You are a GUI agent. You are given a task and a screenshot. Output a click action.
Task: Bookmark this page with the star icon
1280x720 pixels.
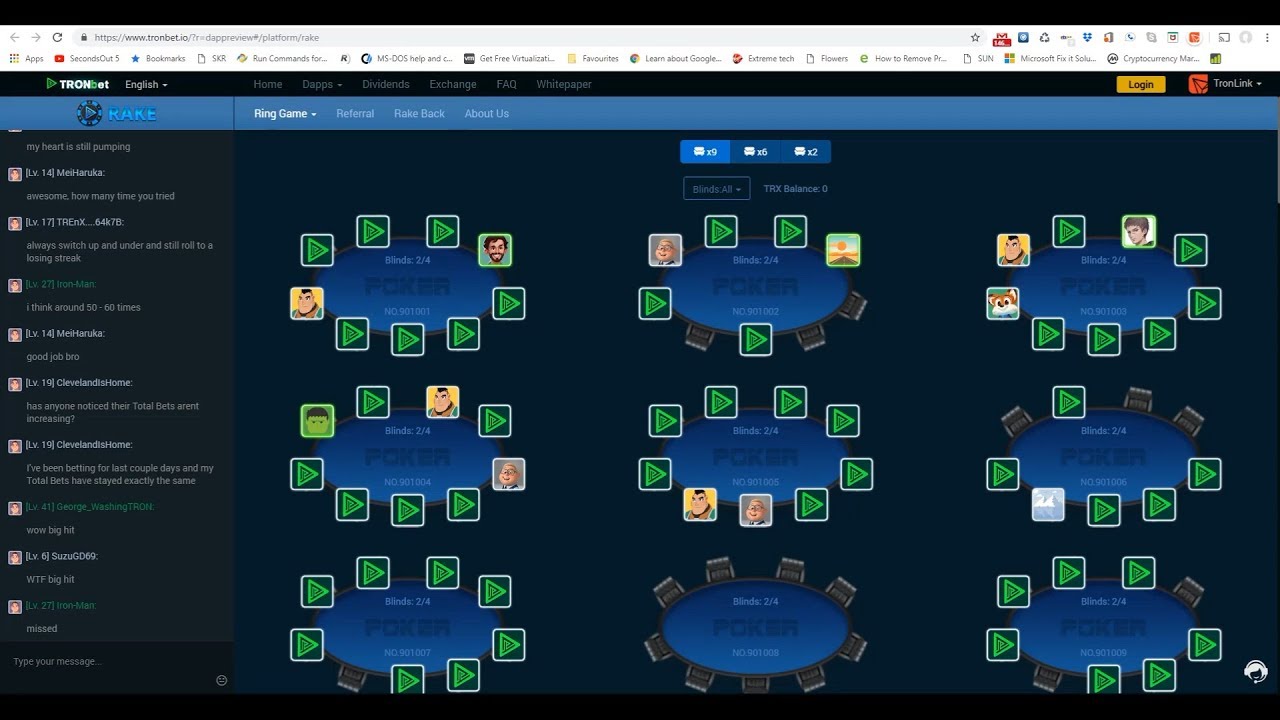(975, 37)
